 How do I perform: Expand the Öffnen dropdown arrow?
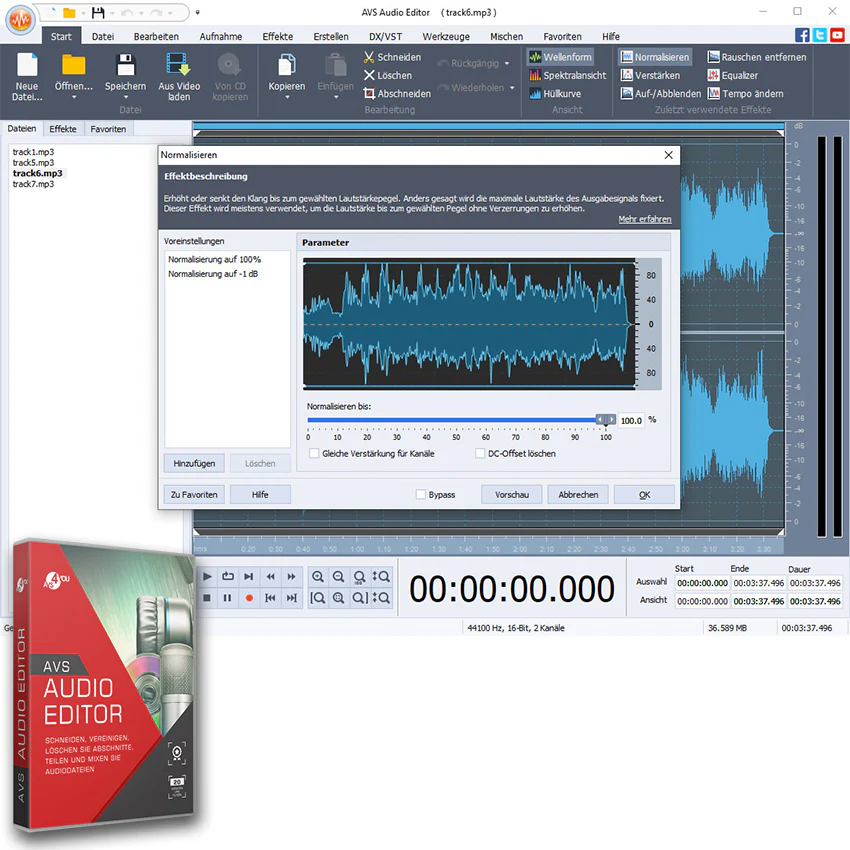point(74,98)
